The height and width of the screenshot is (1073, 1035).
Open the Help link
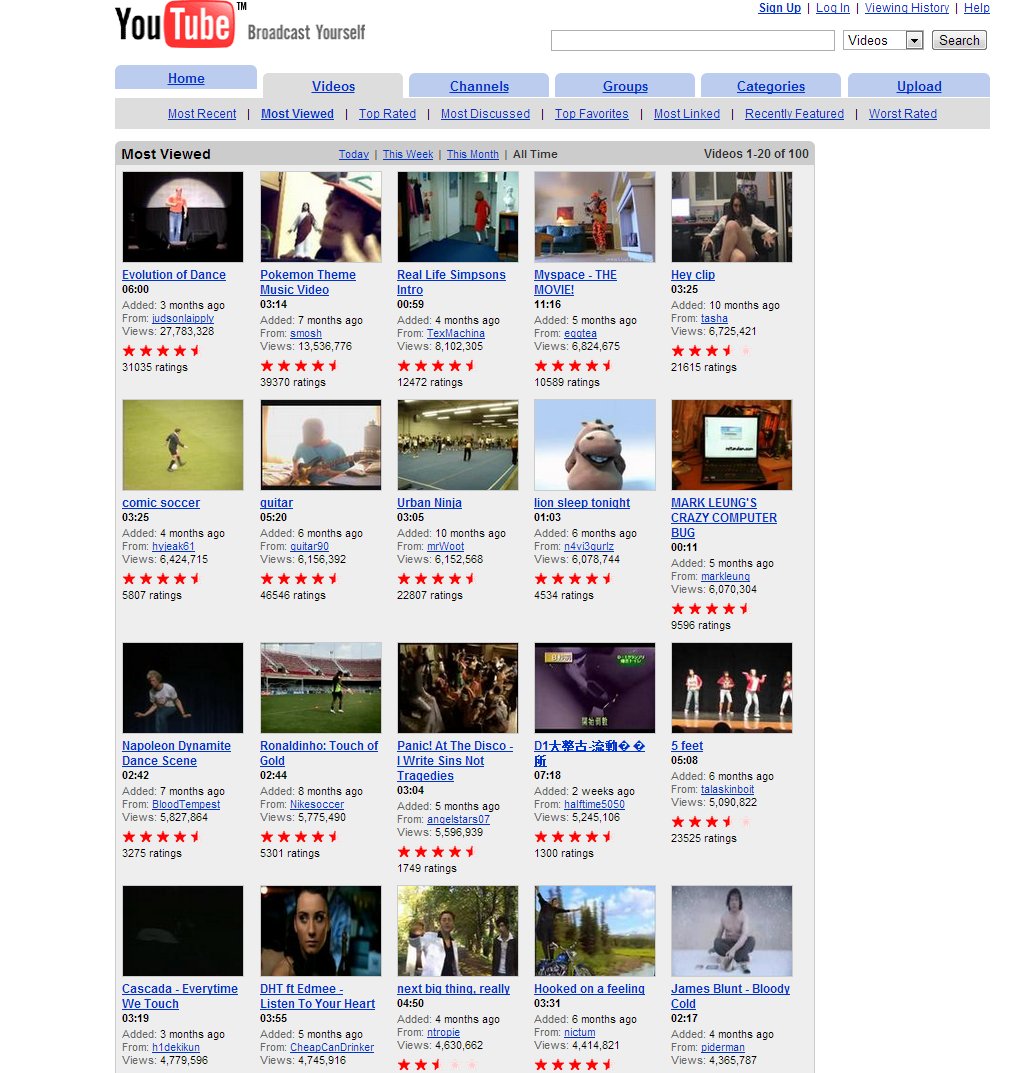point(977,8)
